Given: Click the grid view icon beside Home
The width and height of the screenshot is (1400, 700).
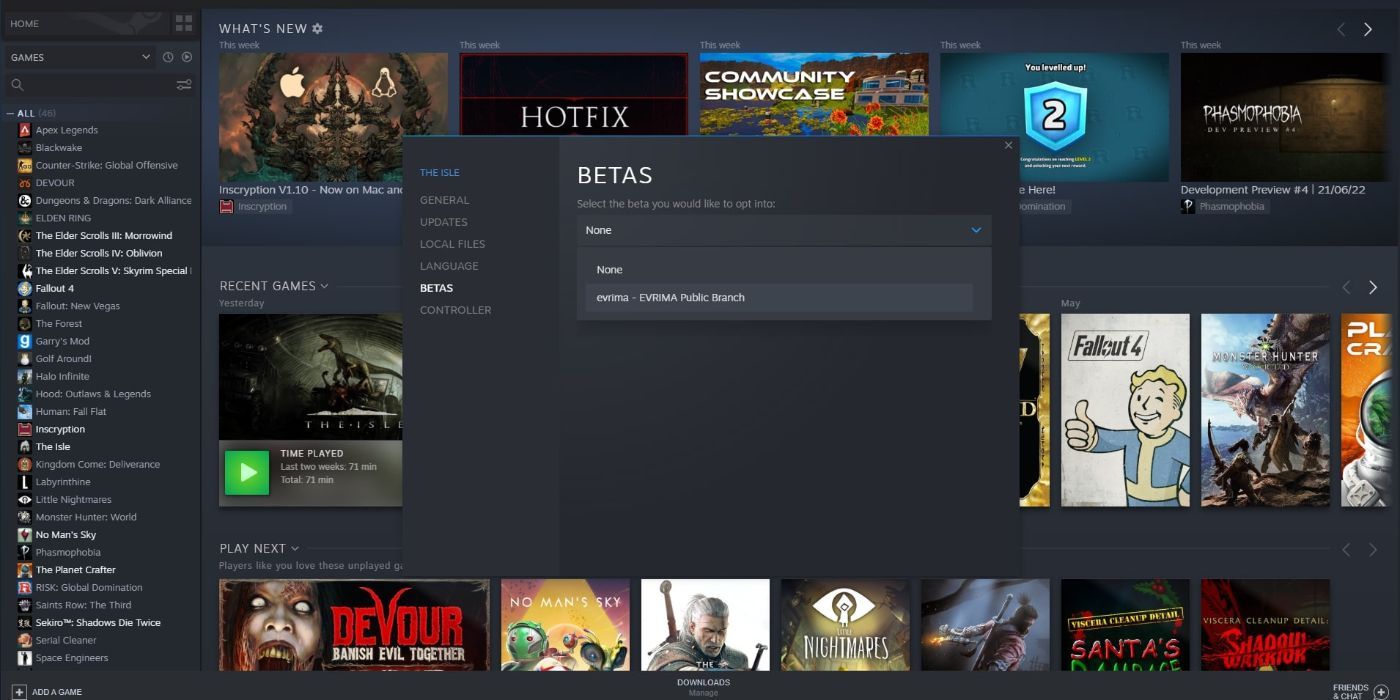Looking at the screenshot, I should pyautogui.click(x=183, y=23).
